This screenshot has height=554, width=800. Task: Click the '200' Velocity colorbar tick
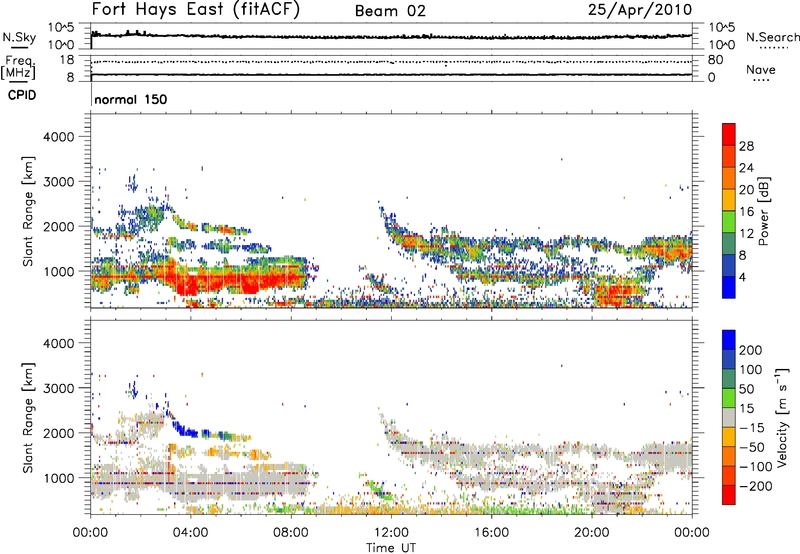tap(751, 350)
